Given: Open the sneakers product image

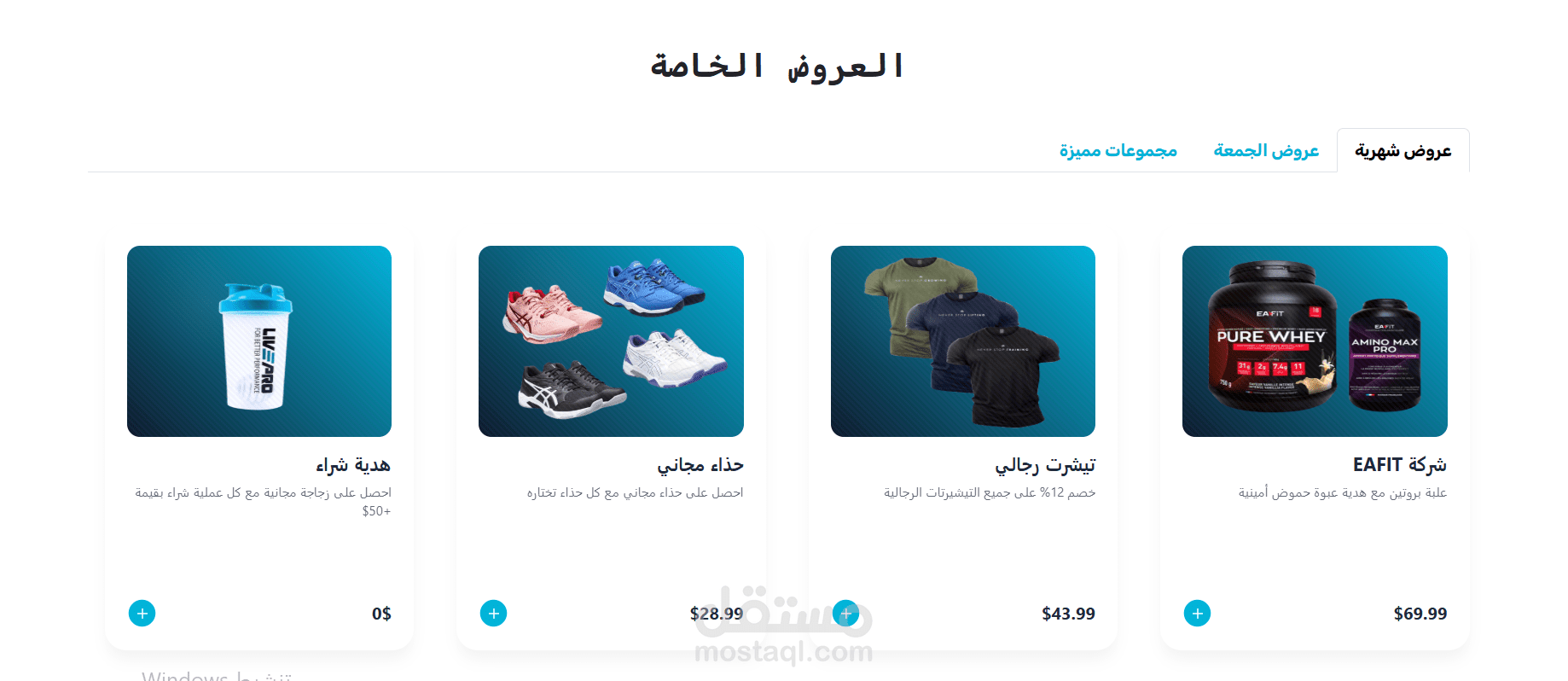Looking at the screenshot, I should tap(611, 341).
